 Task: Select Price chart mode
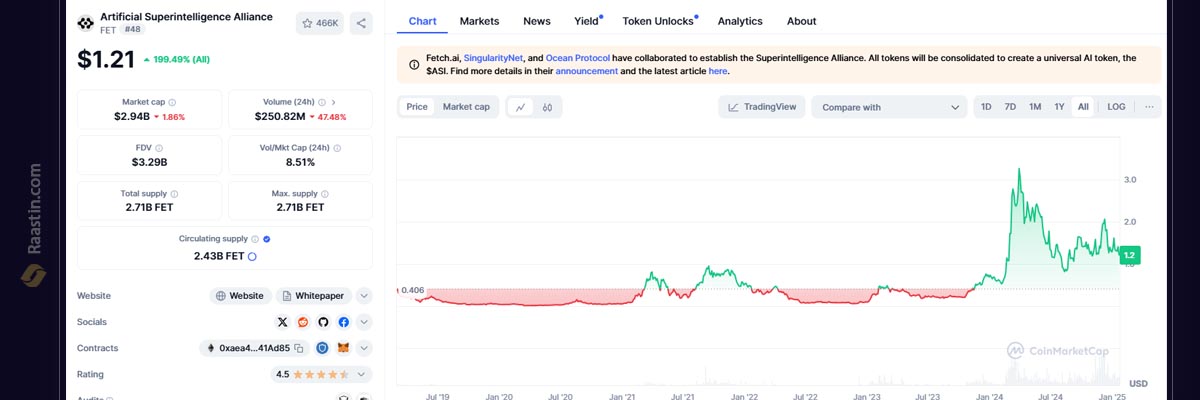click(417, 107)
